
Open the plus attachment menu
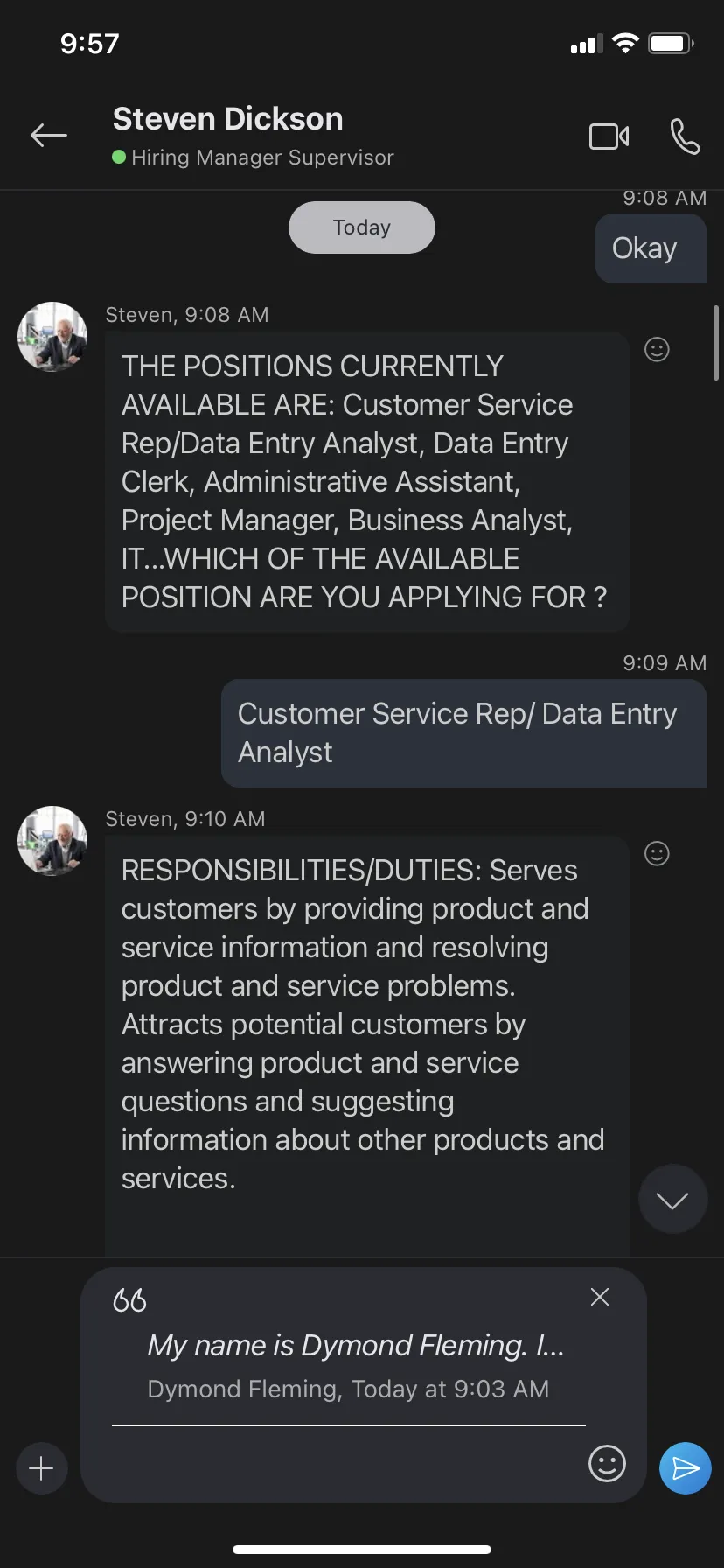pos(41,1468)
